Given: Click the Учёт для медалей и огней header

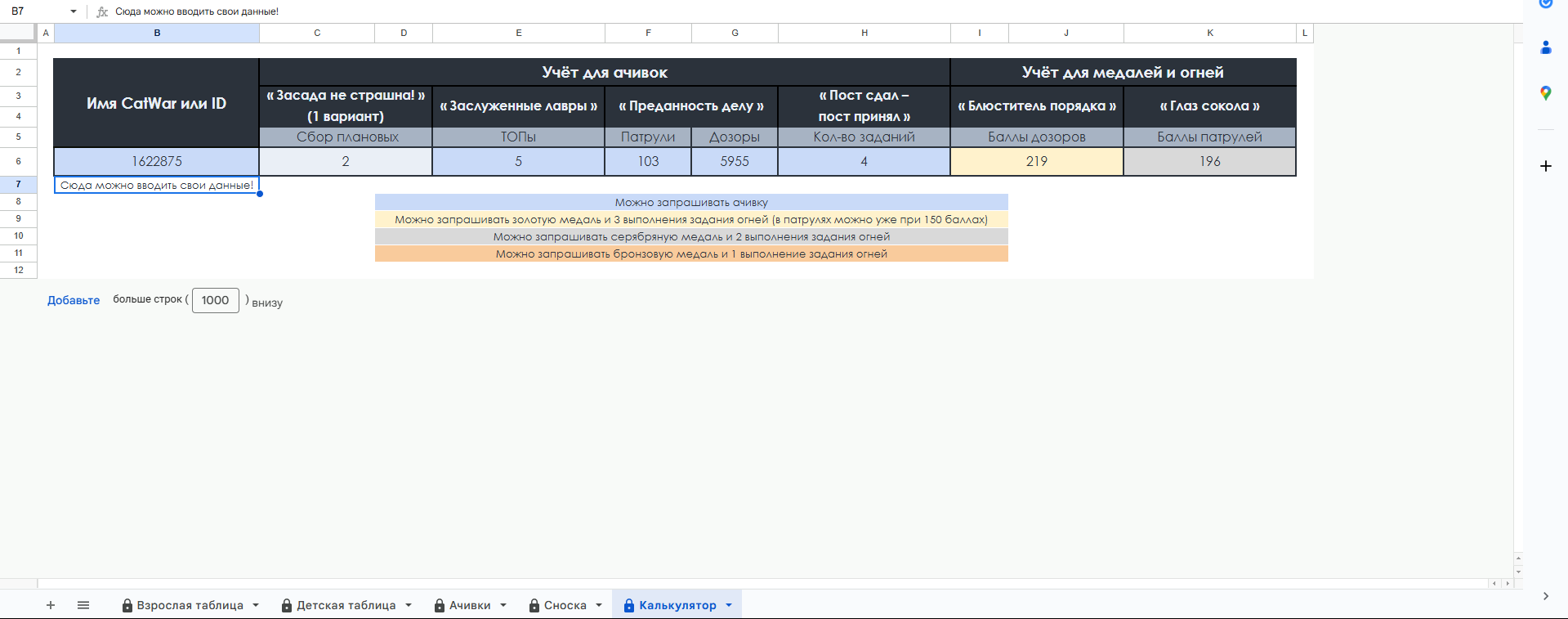Looking at the screenshot, I should [x=1124, y=72].
